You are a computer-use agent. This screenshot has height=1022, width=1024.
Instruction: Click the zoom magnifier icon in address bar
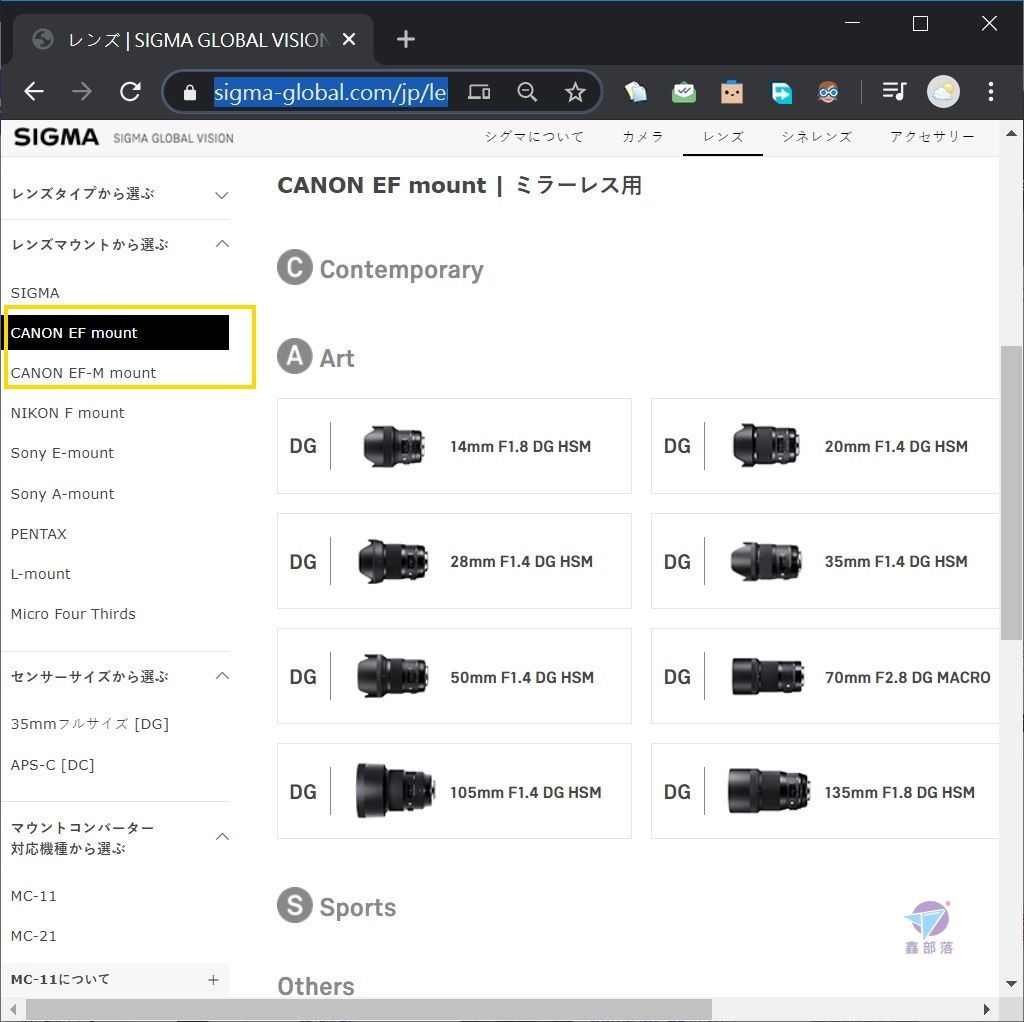pos(527,92)
